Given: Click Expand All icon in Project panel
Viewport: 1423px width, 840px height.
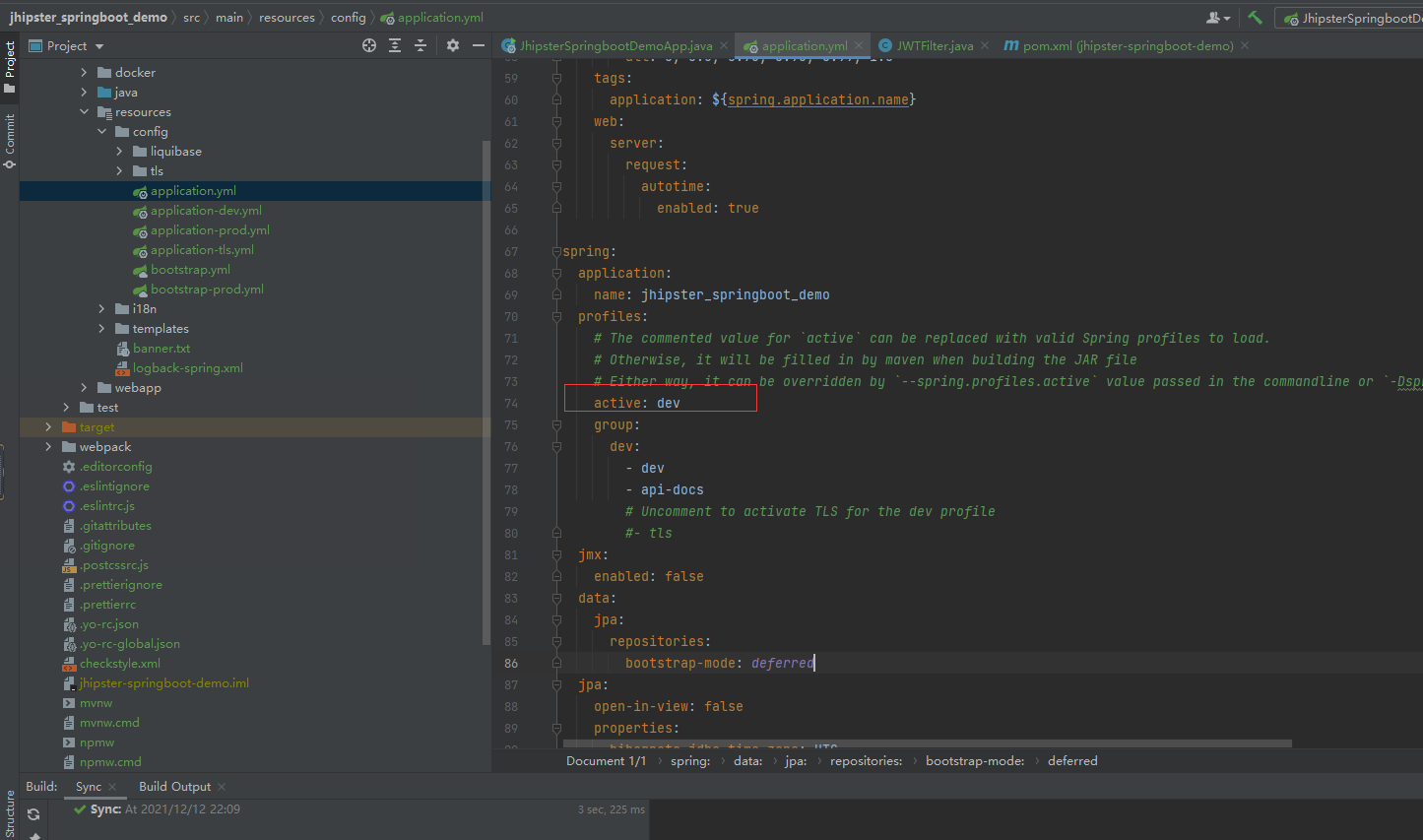Looking at the screenshot, I should coord(395,45).
